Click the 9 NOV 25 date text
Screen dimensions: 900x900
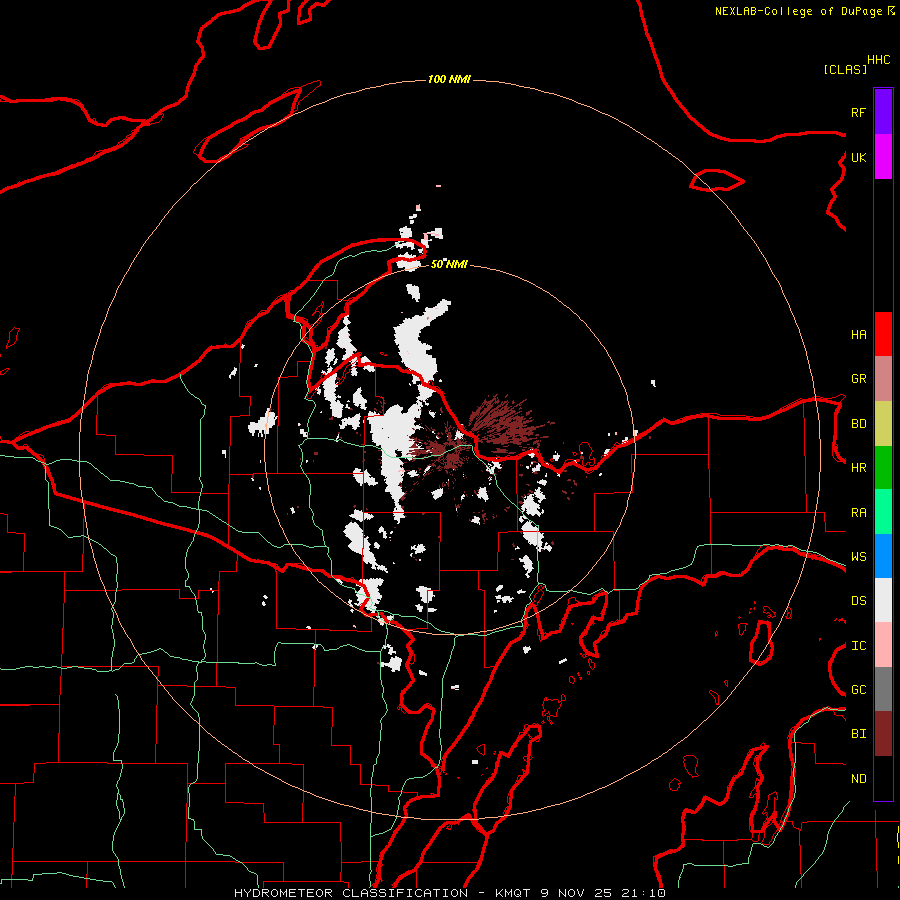577,893
